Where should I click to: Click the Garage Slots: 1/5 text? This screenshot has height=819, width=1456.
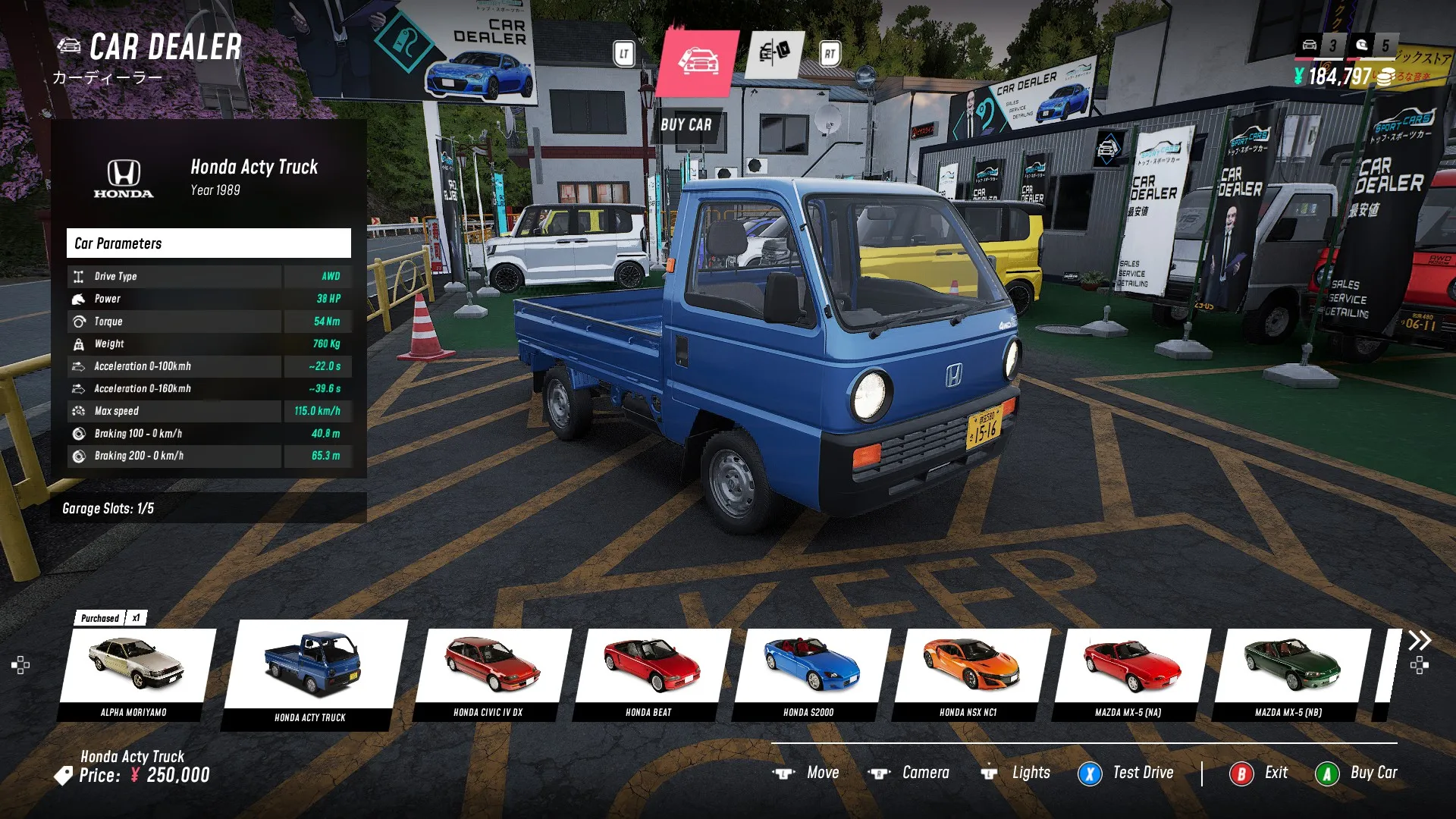point(108,509)
